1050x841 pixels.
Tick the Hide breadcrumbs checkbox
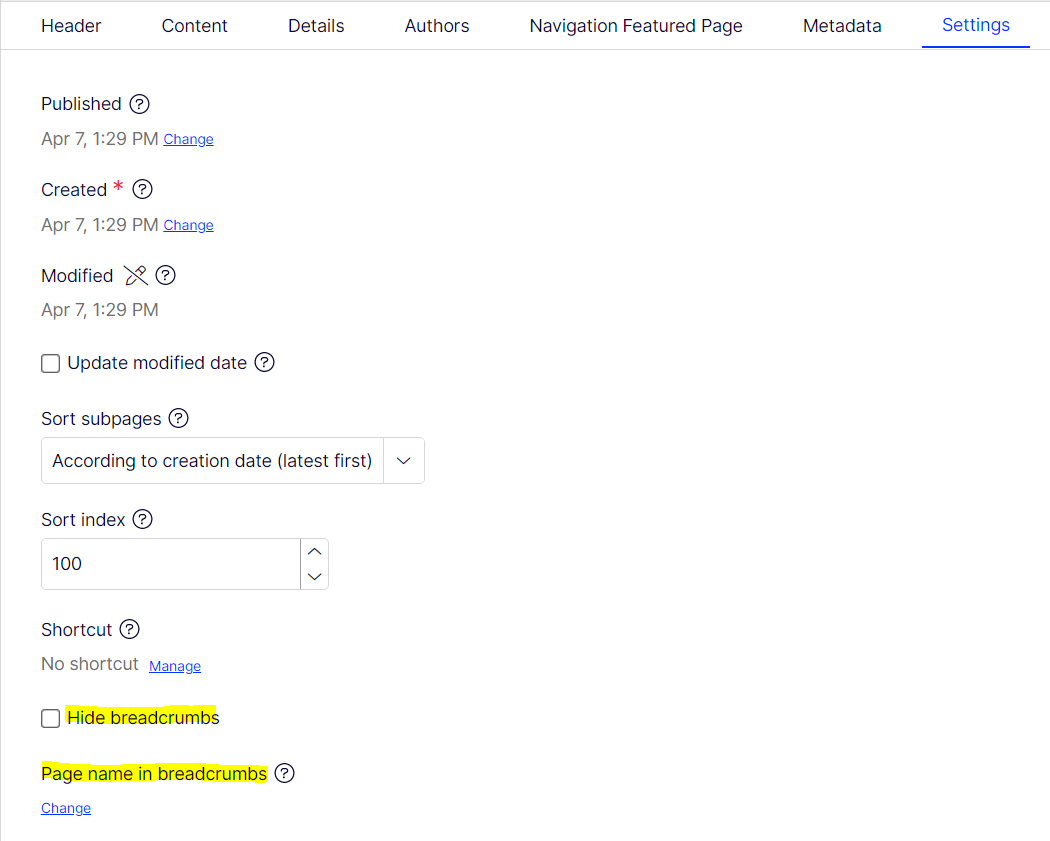pos(51,718)
